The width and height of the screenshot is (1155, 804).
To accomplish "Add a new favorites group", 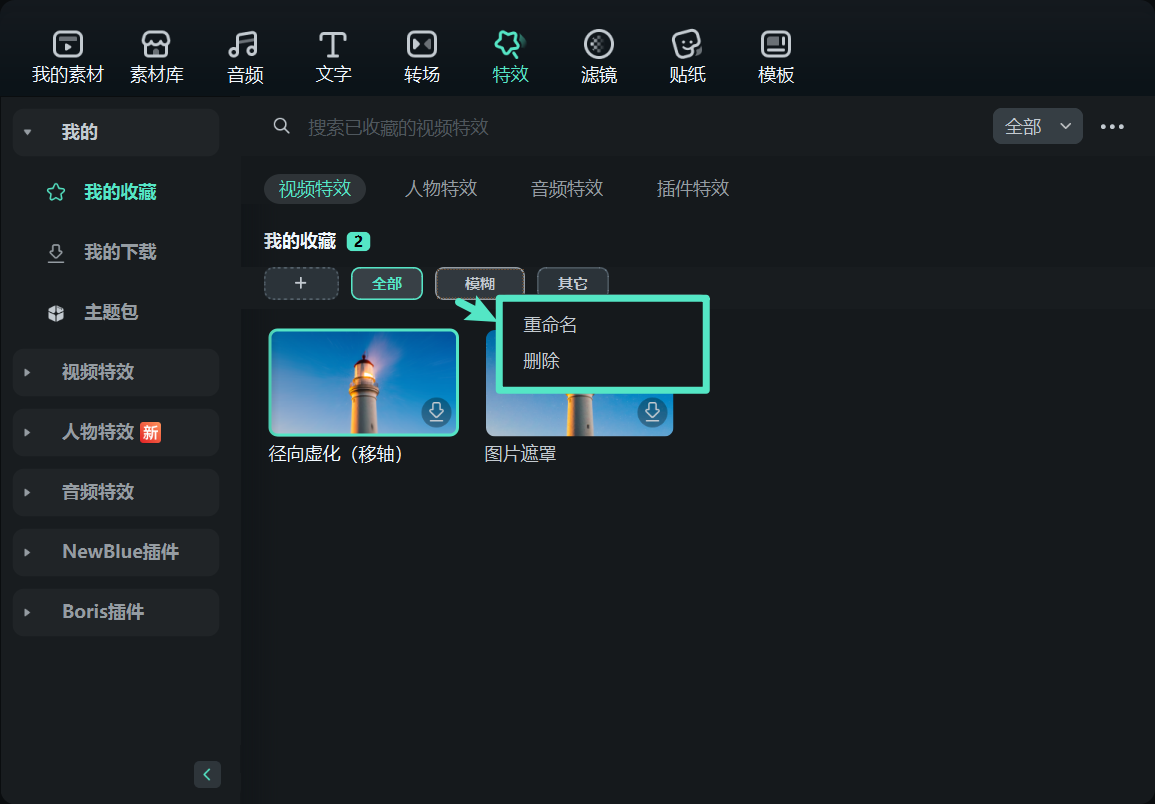I will click(301, 283).
